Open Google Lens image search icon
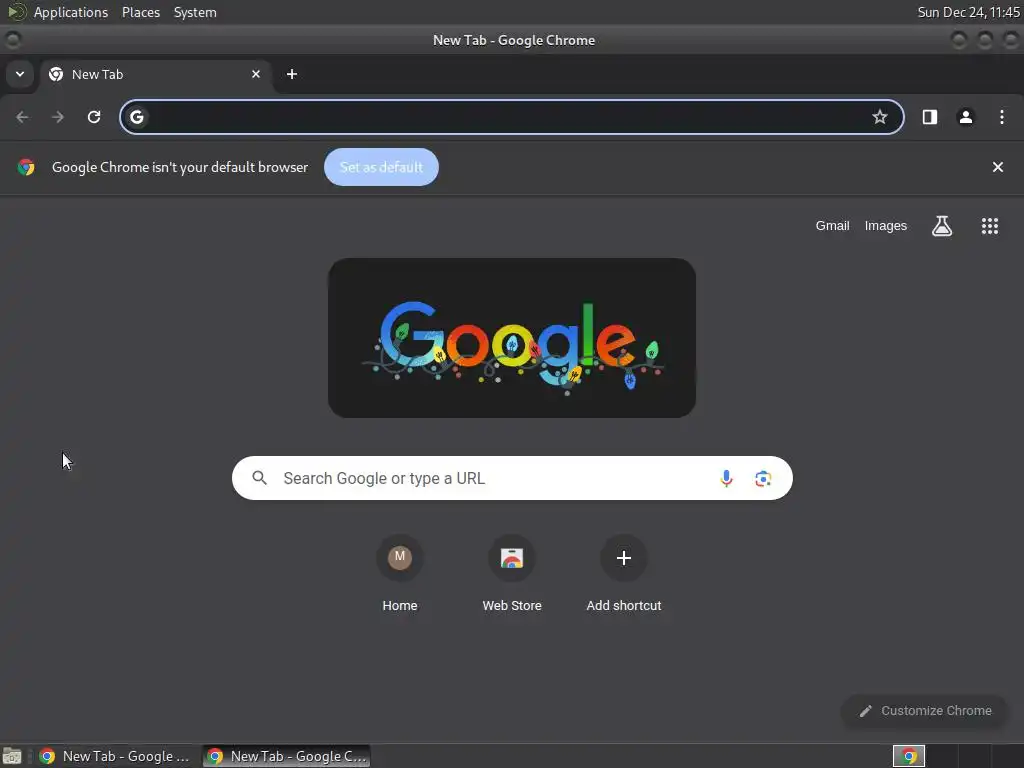 (x=763, y=478)
